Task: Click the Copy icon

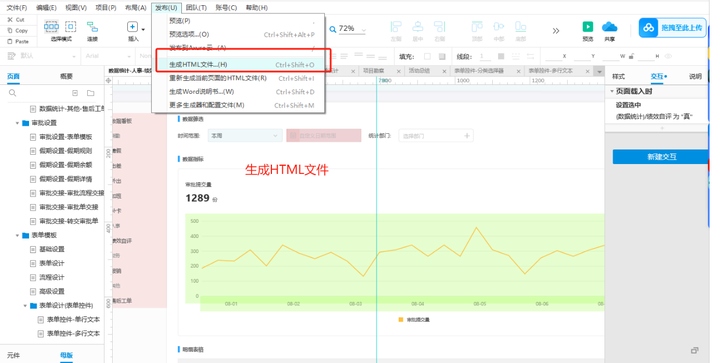Action: [x=10, y=31]
